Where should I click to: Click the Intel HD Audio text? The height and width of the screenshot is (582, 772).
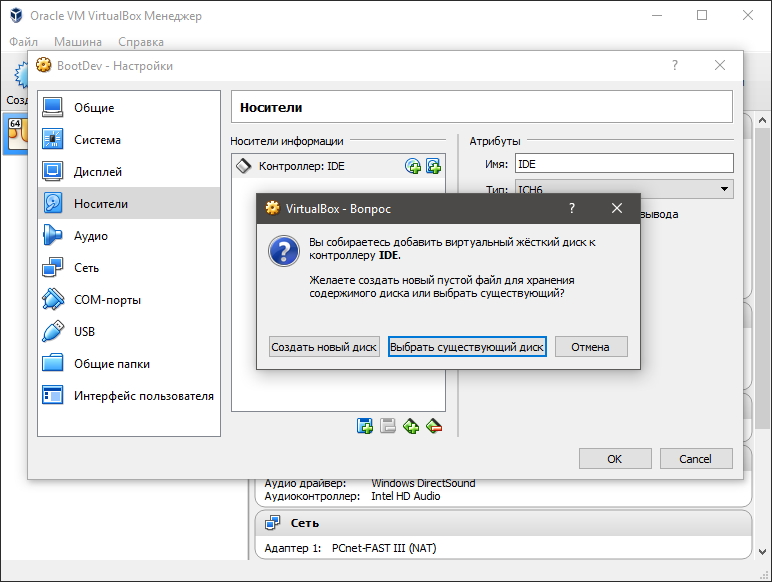(x=406, y=496)
